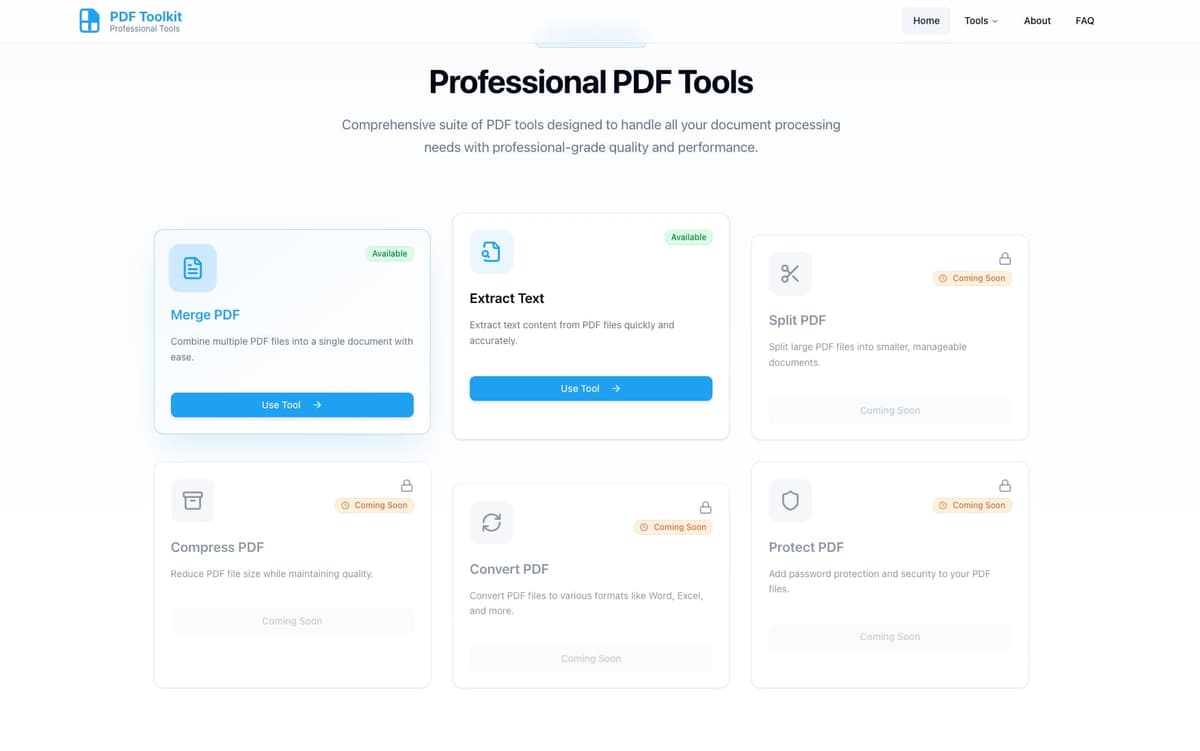Click the Professional PDF Tools heading
The image size is (1200, 751).
click(591, 82)
